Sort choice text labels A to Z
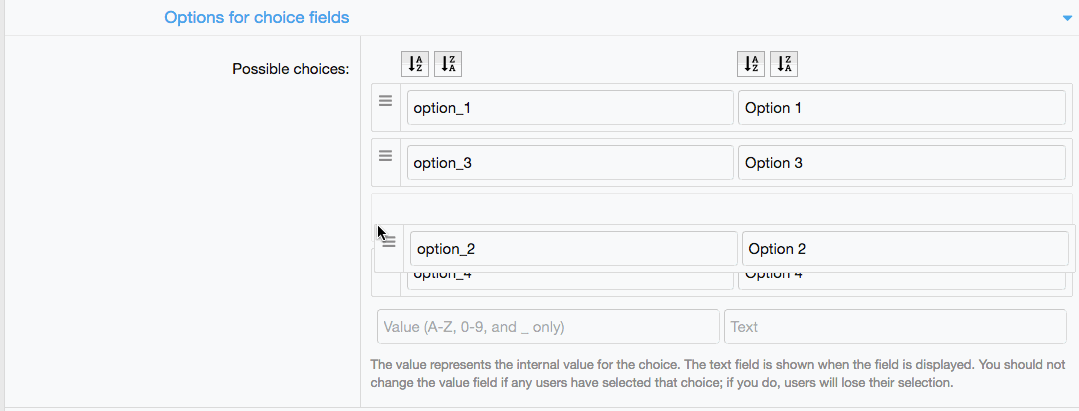 tap(751, 64)
